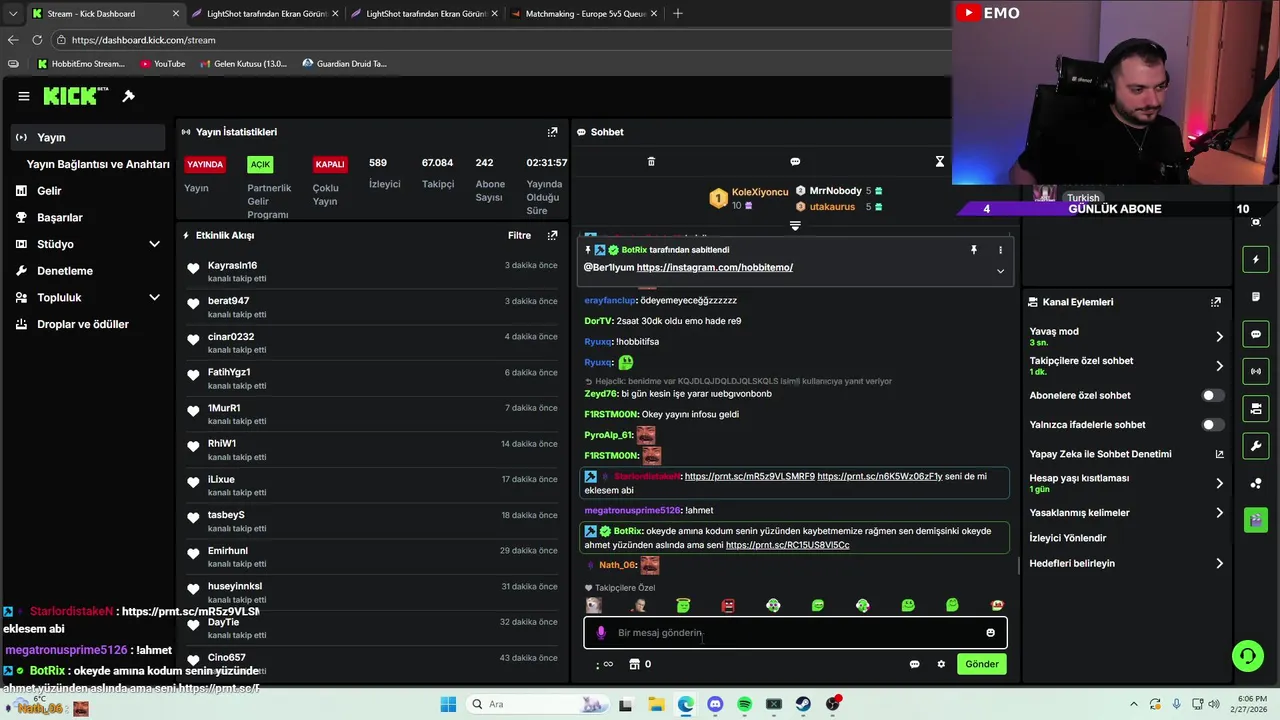Click the Windows taskbar search box
This screenshot has width=1280, height=720.
[538, 704]
